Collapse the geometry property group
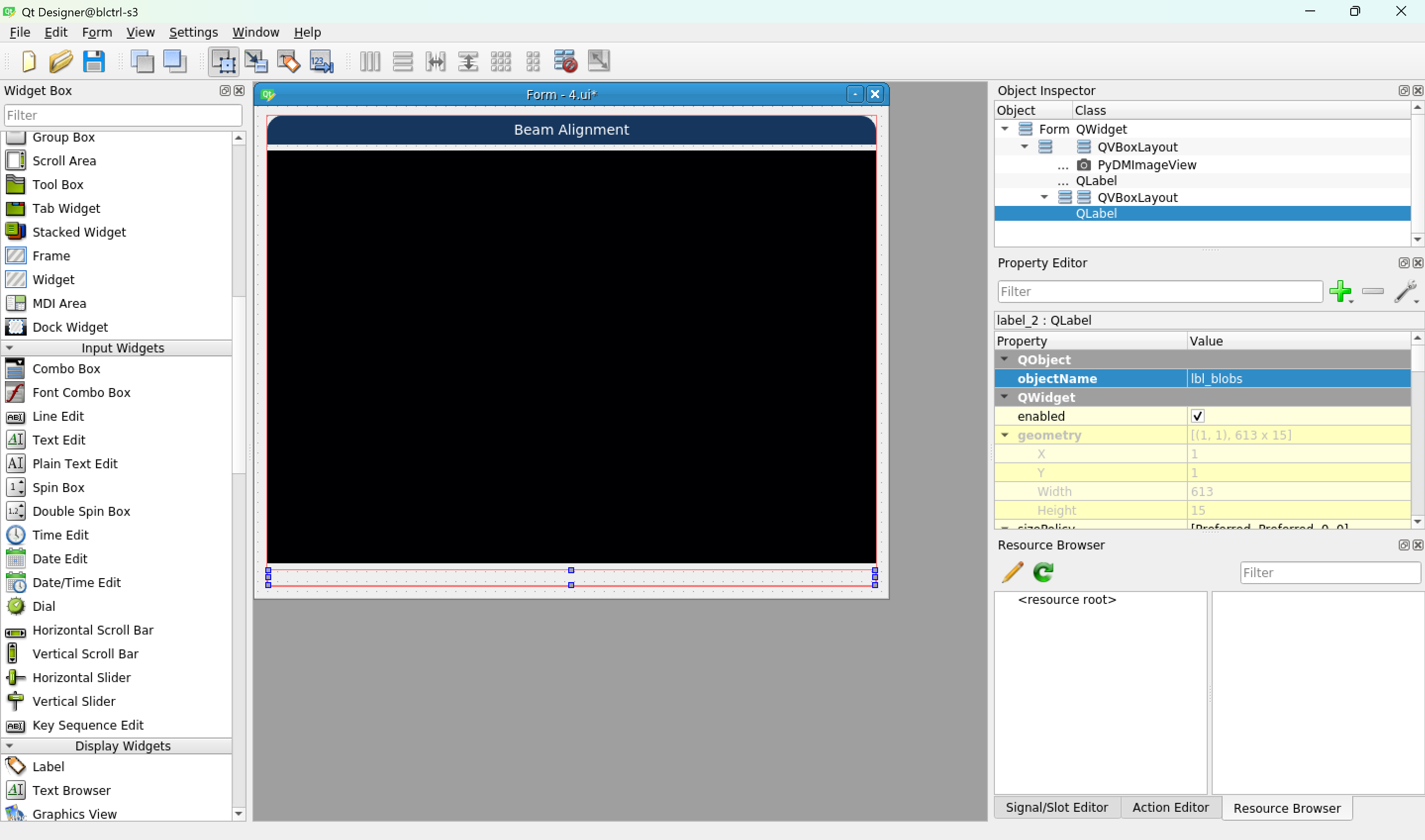1425x840 pixels. [1005, 435]
